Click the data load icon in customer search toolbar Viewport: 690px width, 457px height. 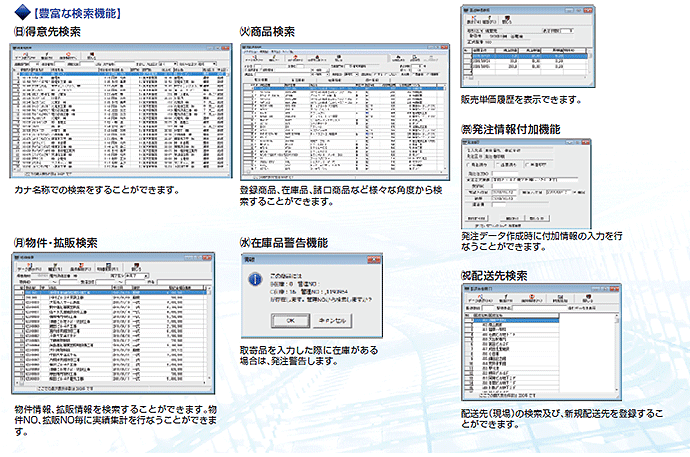click(x=26, y=55)
